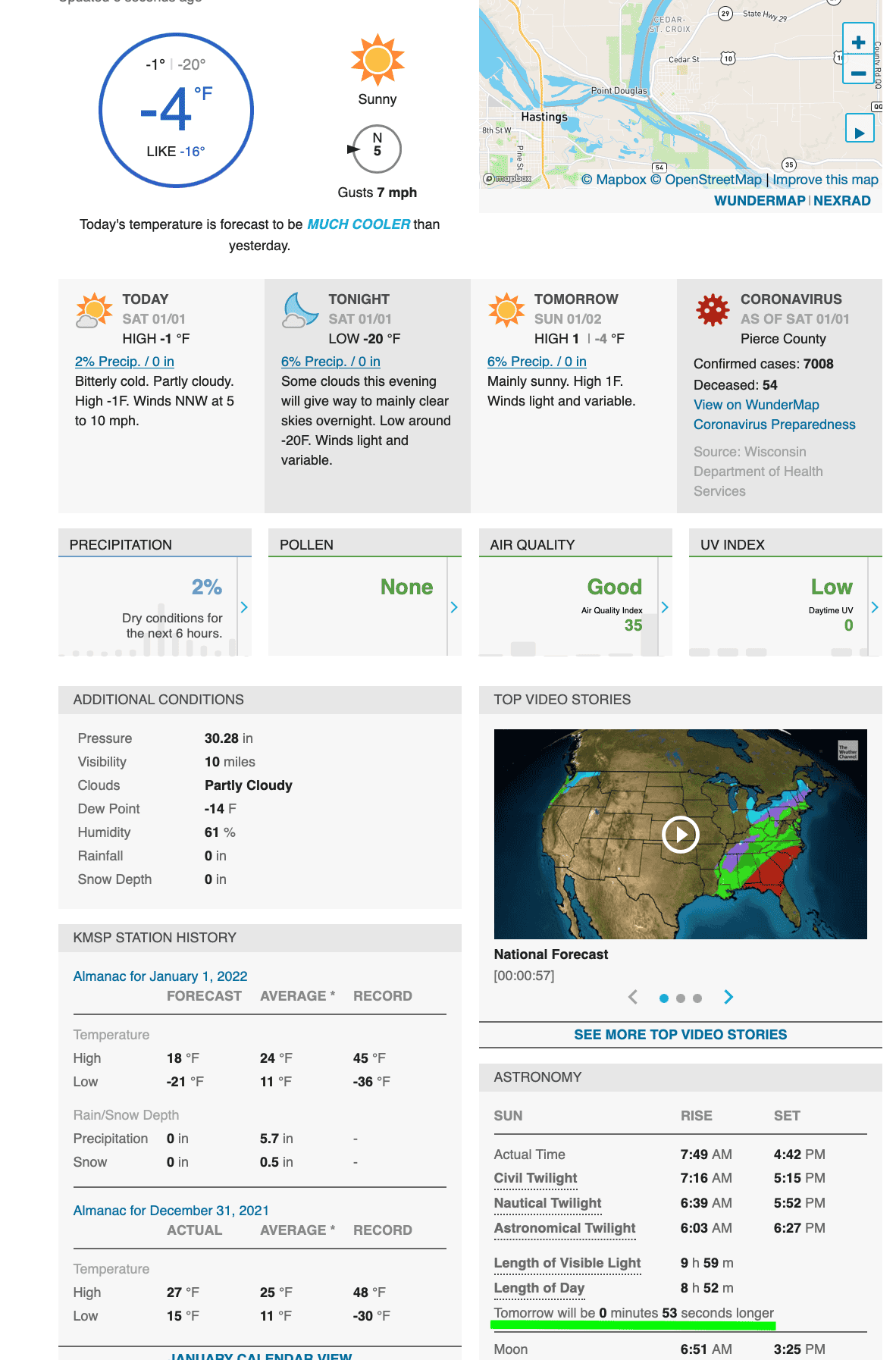Click Length of Visible Light term
Viewport: 896px width, 1360px height.
click(567, 1263)
